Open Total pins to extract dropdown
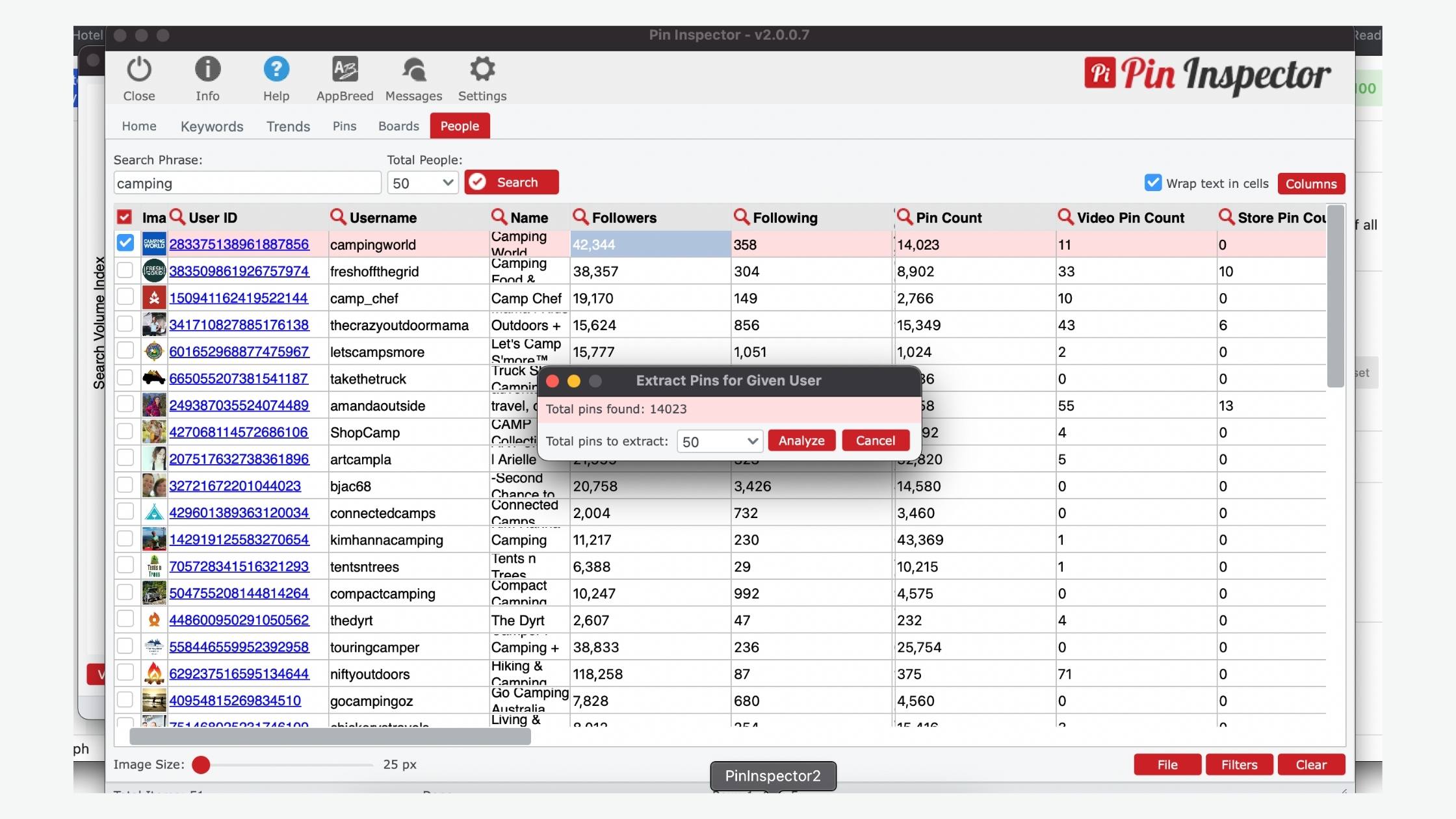The image size is (1456, 819). 720,441
